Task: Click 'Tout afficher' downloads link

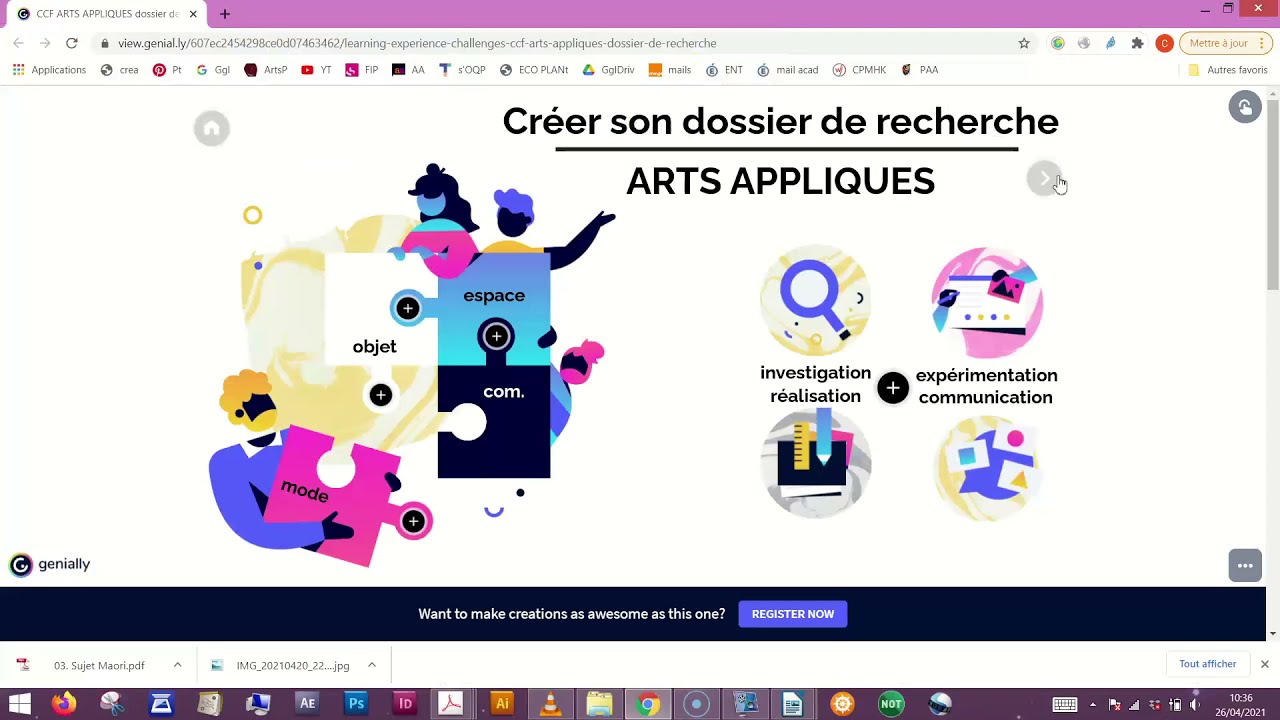Action: [x=1207, y=664]
